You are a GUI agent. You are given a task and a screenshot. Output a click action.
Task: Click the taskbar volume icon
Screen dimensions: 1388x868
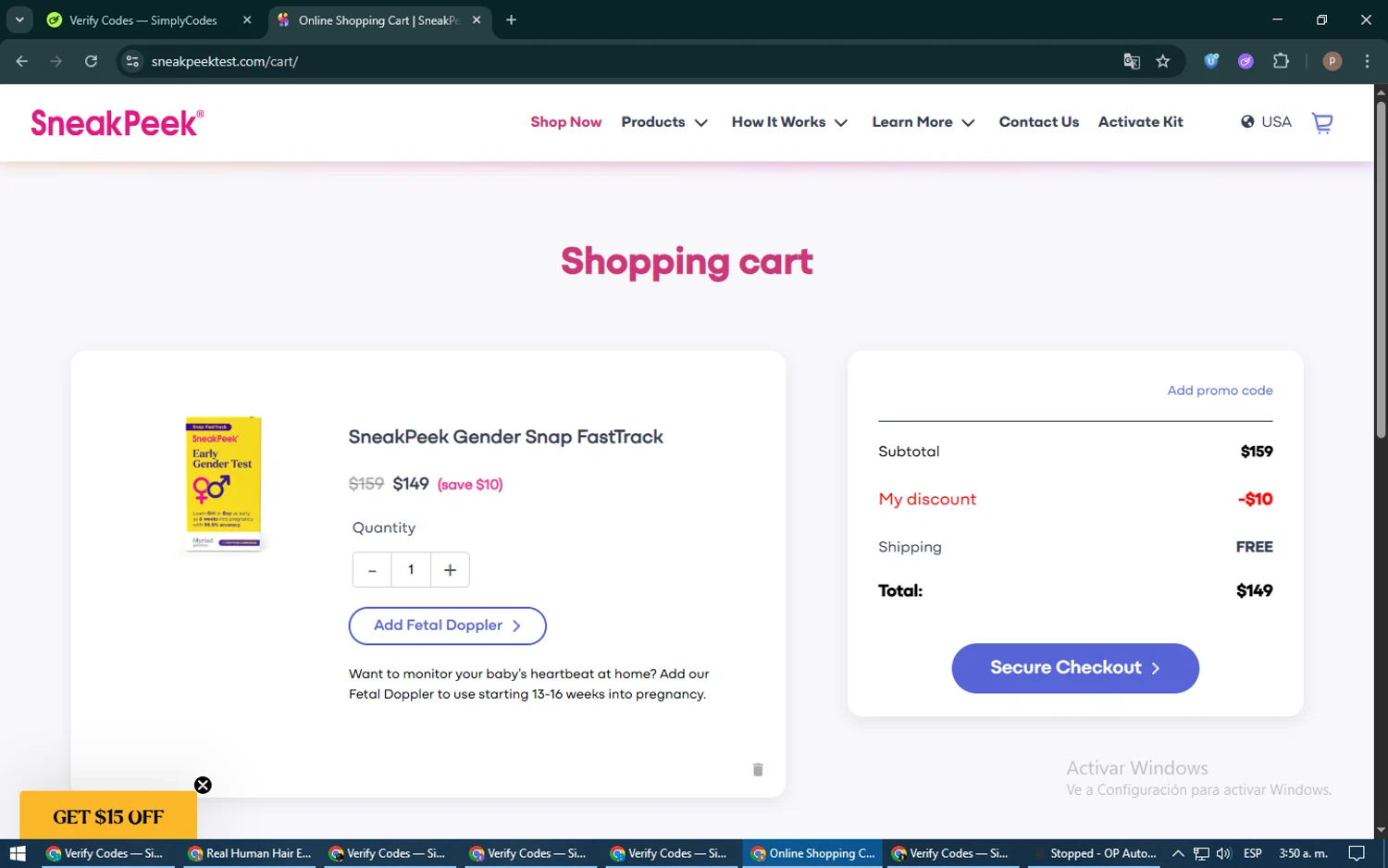click(x=1223, y=853)
